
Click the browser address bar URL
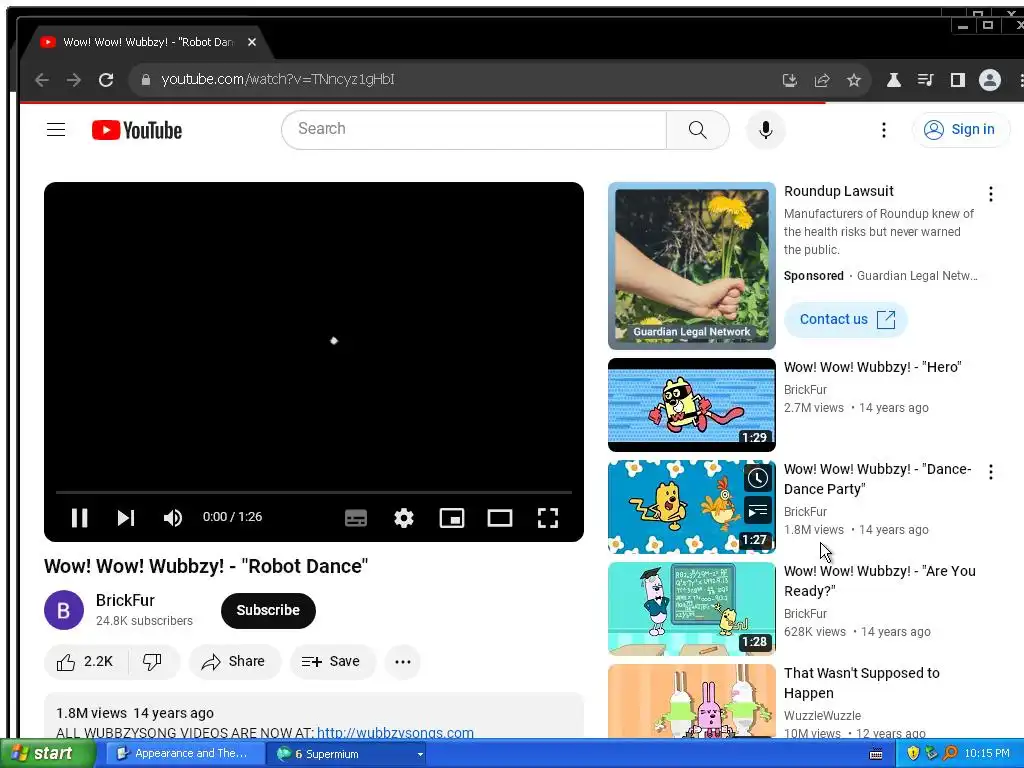click(x=278, y=79)
